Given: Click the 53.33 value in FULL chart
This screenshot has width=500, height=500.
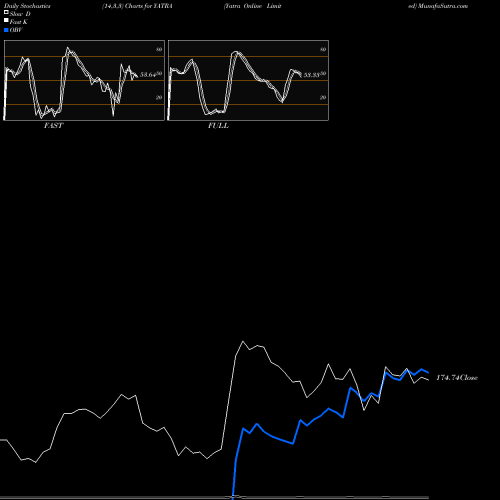Looking at the screenshot, I should [x=312, y=75].
